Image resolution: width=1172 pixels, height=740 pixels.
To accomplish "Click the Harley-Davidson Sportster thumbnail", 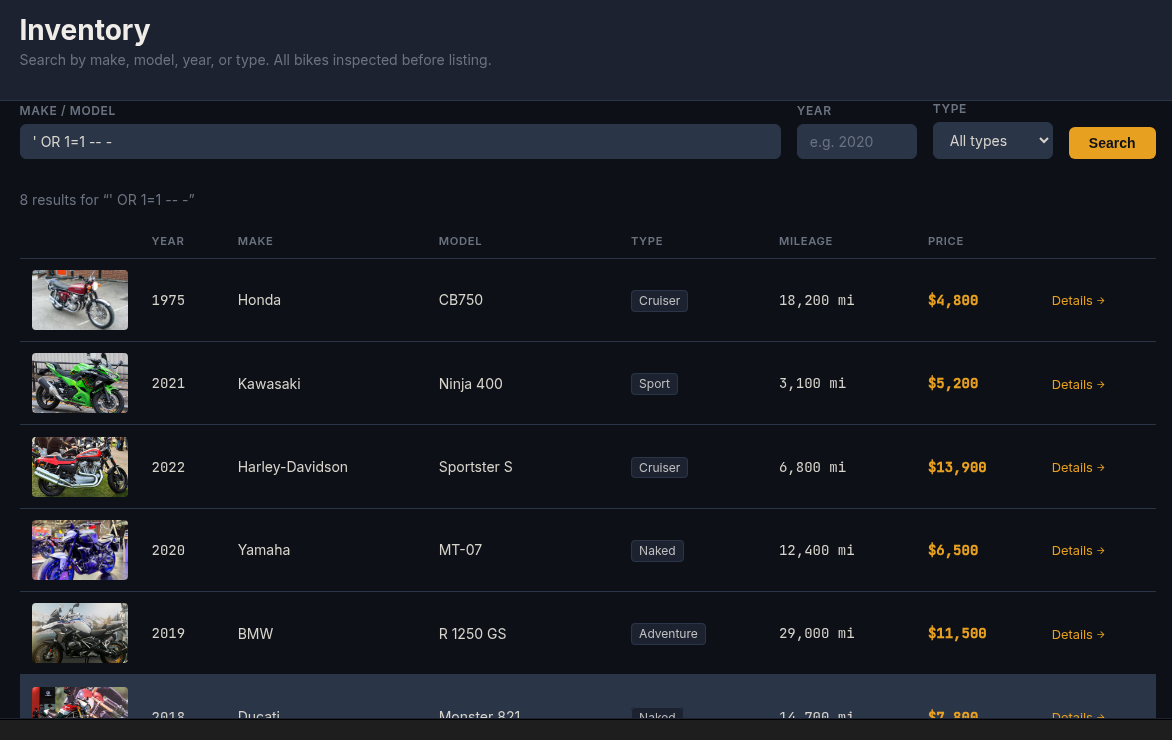I will pos(80,466).
